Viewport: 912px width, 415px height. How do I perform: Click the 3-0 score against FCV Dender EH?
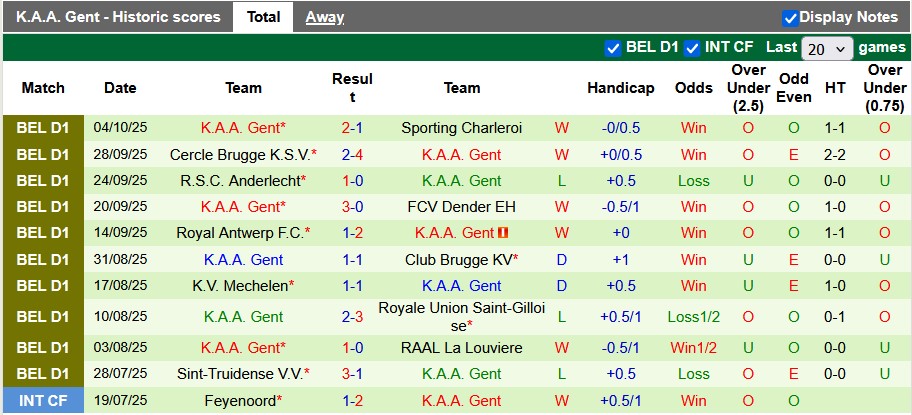tap(352, 207)
